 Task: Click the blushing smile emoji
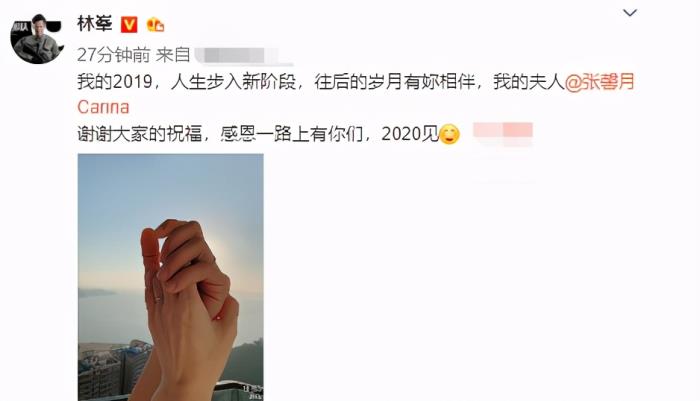coord(449,134)
